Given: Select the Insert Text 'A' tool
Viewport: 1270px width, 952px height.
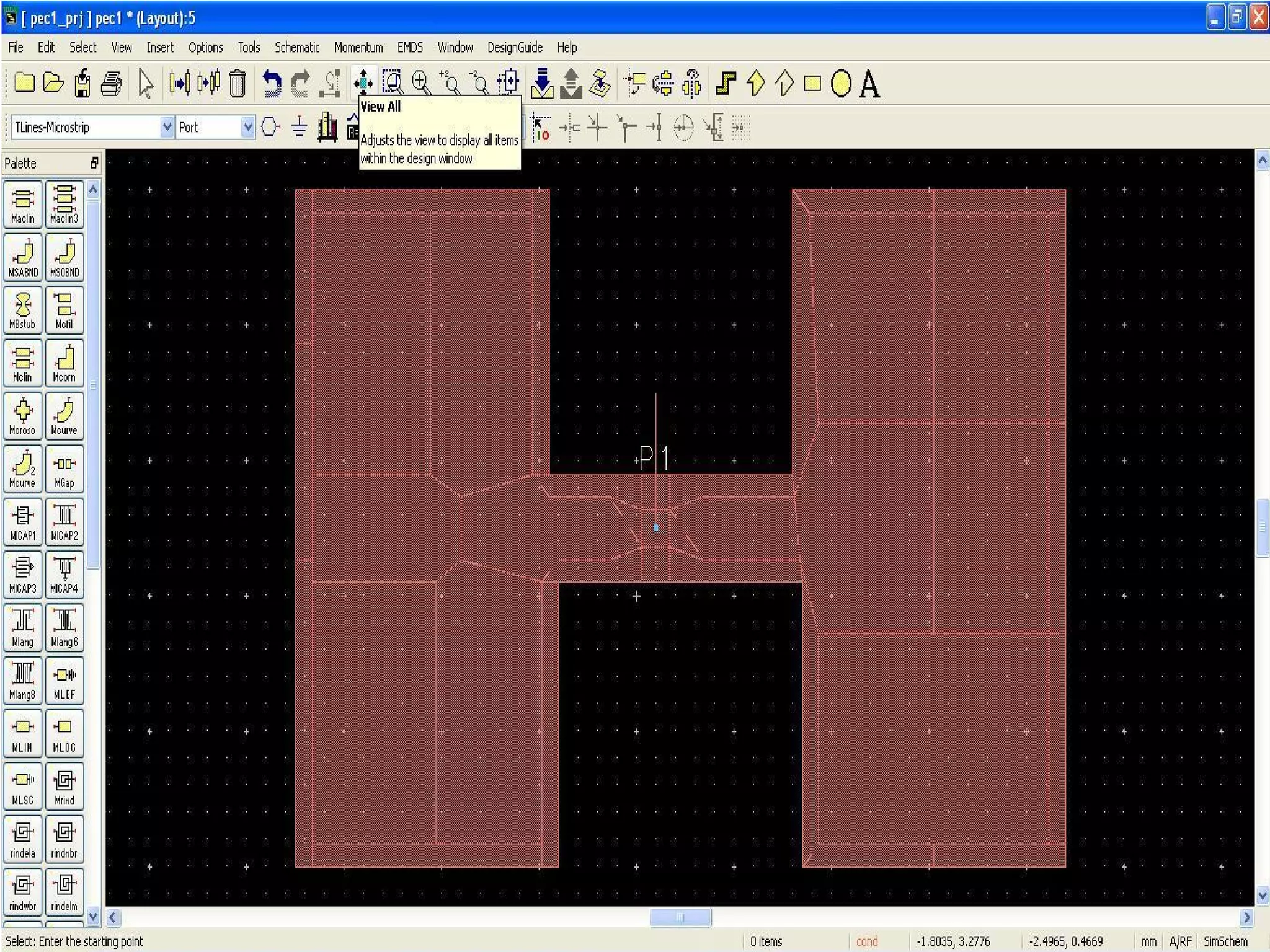Looking at the screenshot, I should coord(869,84).
